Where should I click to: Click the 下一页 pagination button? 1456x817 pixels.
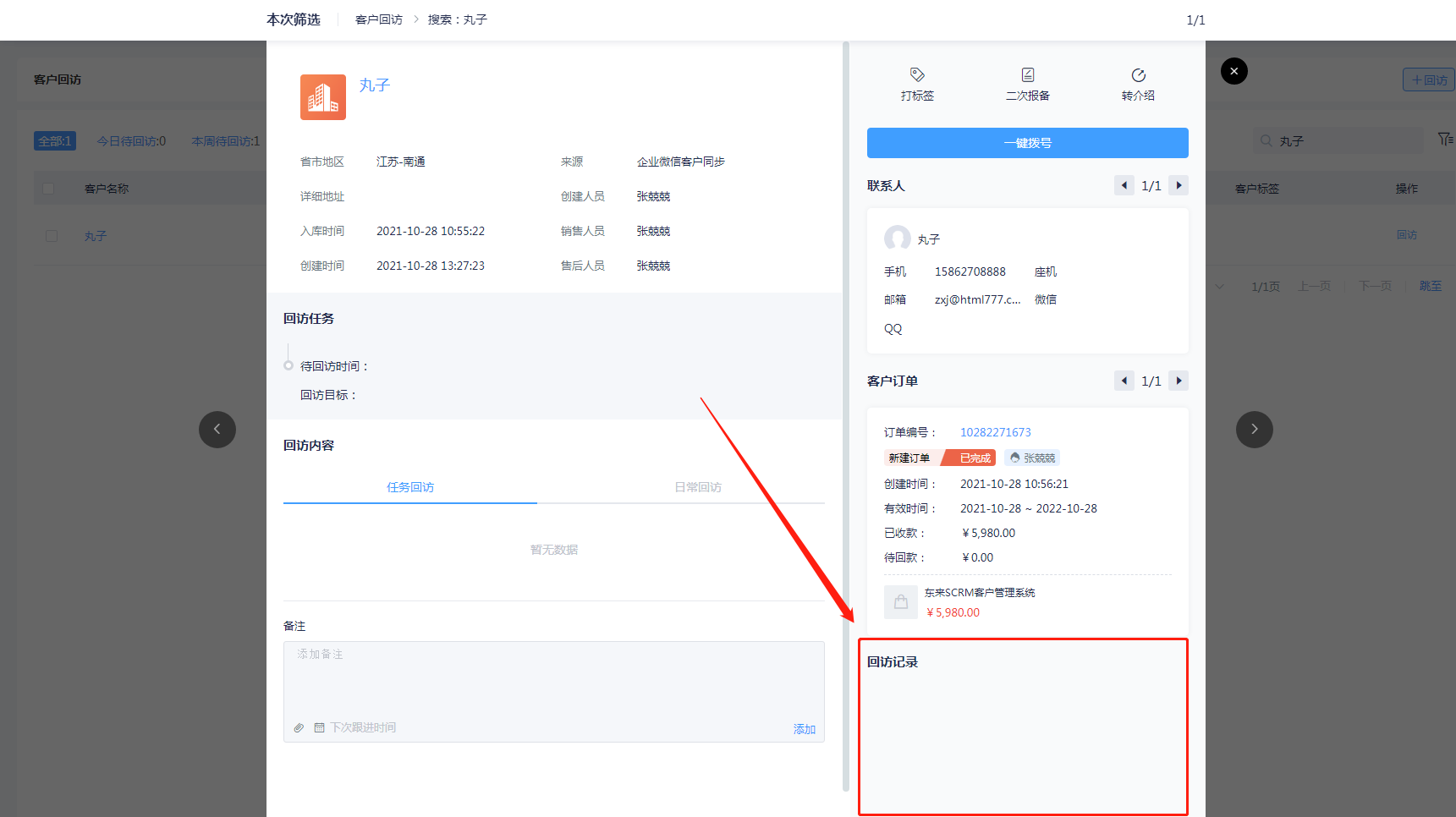point(1376,286)
